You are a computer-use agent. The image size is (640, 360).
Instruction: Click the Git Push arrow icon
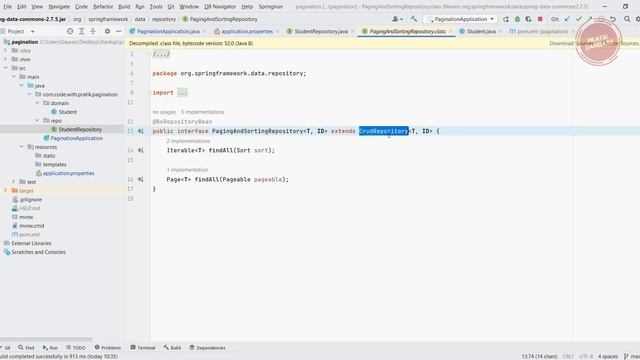[x=589, y=19]
